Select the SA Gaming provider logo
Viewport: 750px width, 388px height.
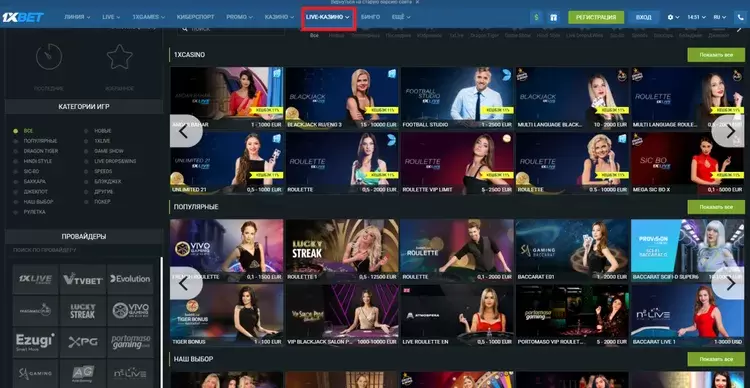[35, 374]
